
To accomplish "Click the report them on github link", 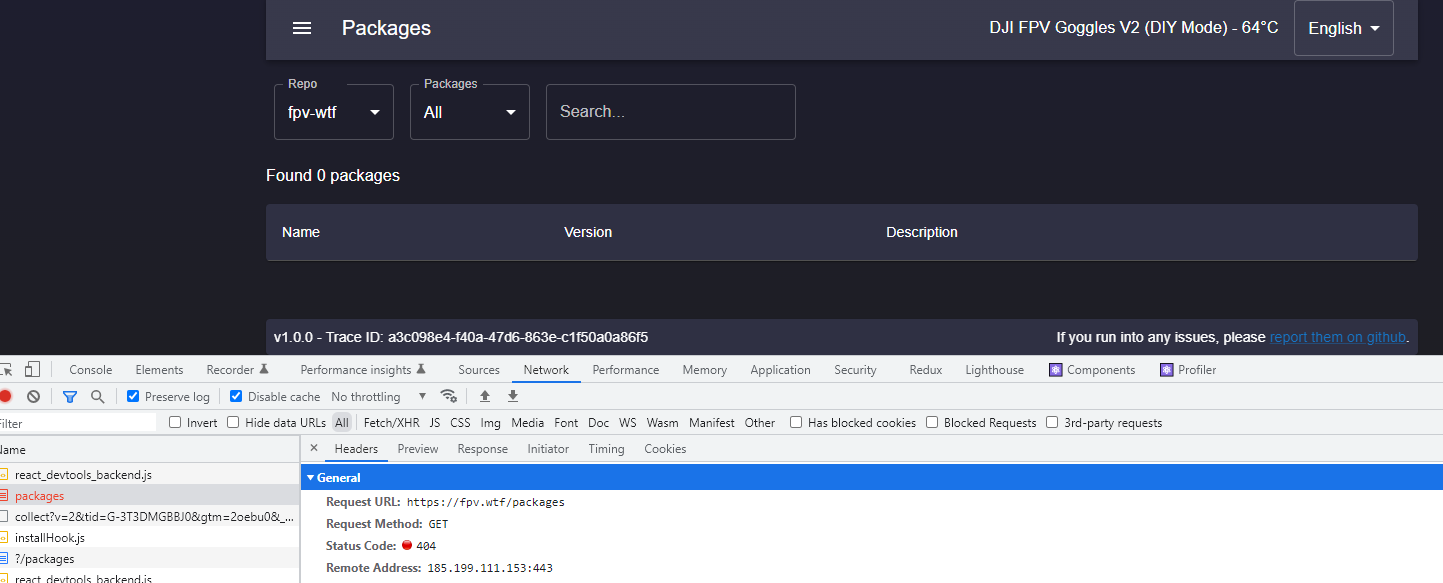I will click(1337, 337).
